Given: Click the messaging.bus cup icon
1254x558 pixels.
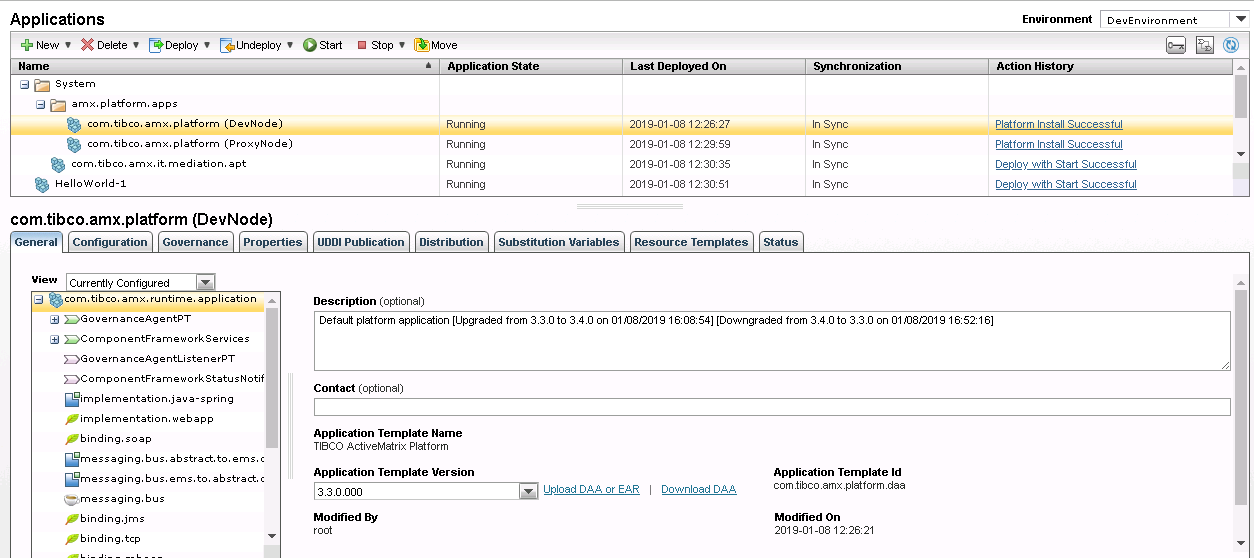Looking at the screenshot, I should pyautogui.click(x=71, y=499).
